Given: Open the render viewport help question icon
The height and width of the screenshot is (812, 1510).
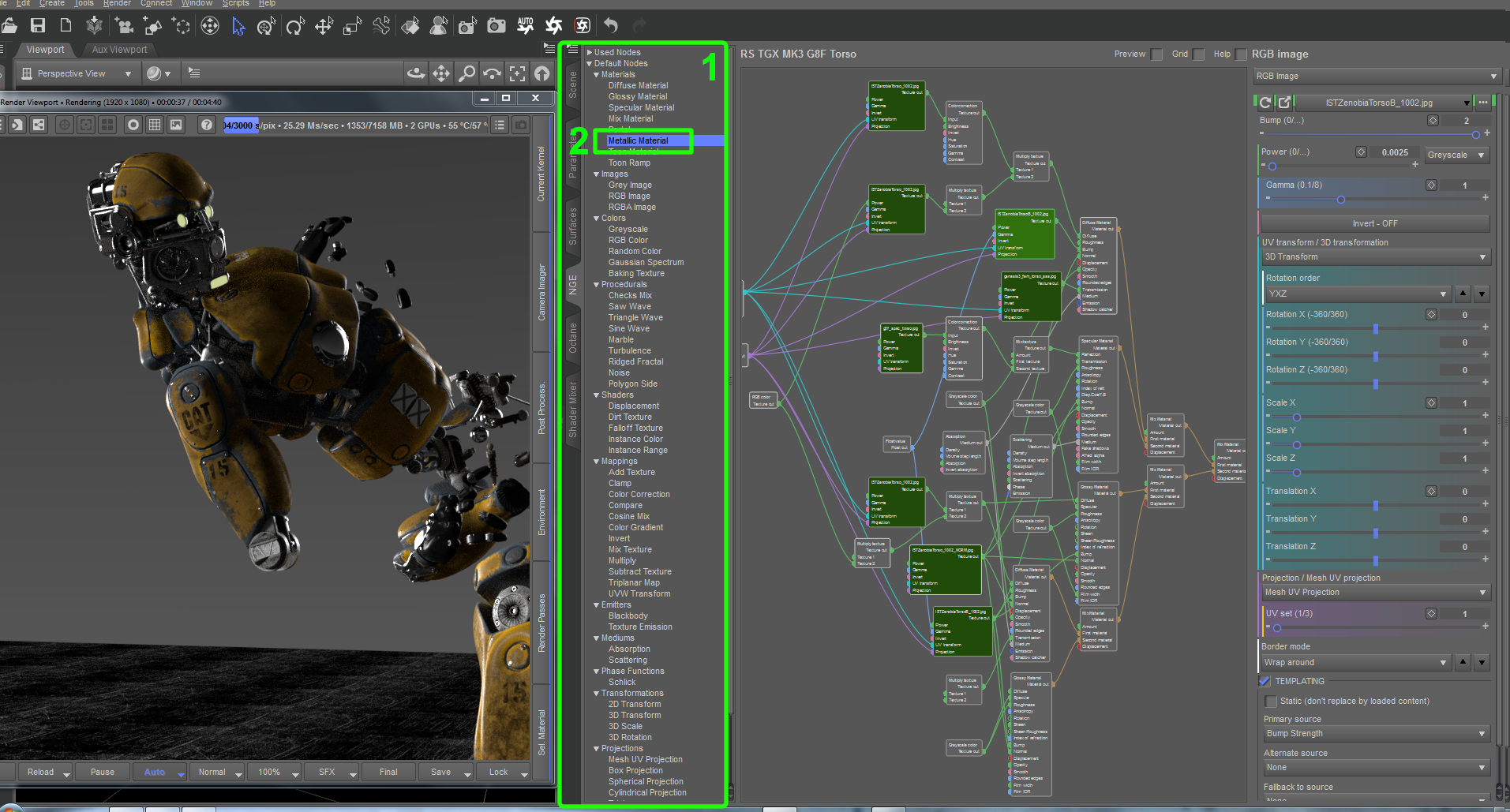Looking at the screenshot, I should click(206, 125).
